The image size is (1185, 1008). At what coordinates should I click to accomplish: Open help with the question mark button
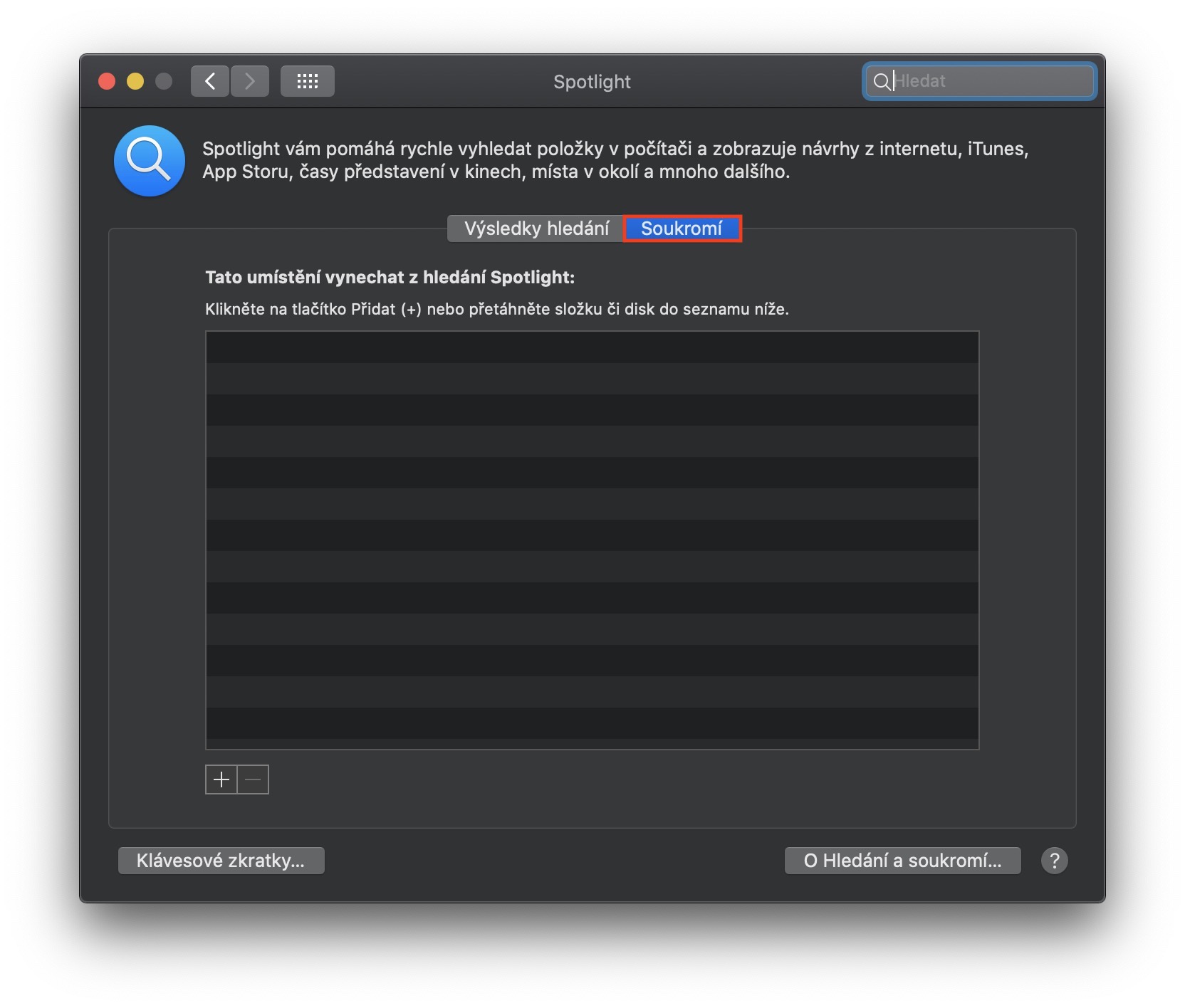1055,861
